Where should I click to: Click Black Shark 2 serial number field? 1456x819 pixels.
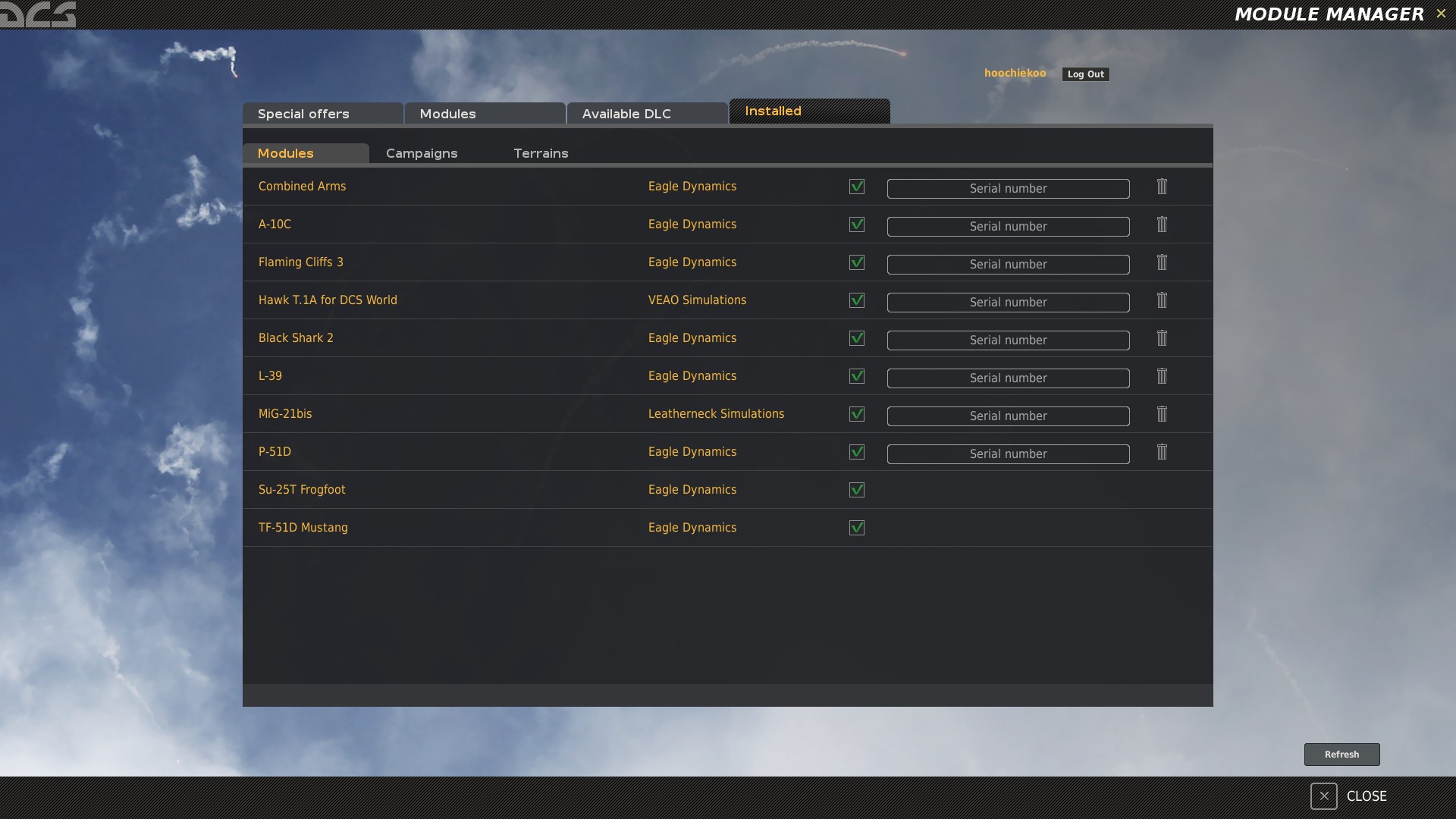pyautogui.click(x=1008, y=340)
